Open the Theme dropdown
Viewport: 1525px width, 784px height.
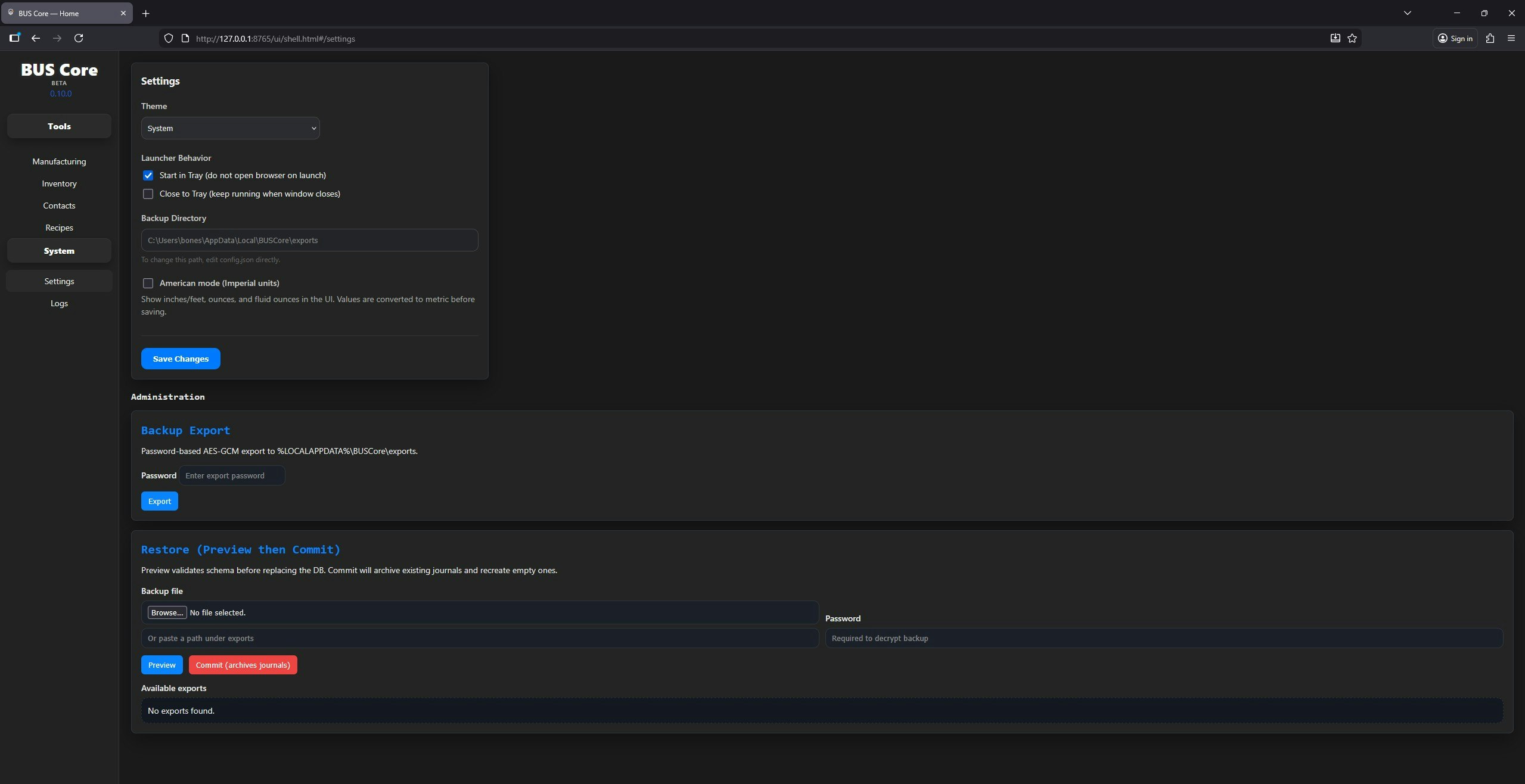pyautogui.click(x=230, y=128)
